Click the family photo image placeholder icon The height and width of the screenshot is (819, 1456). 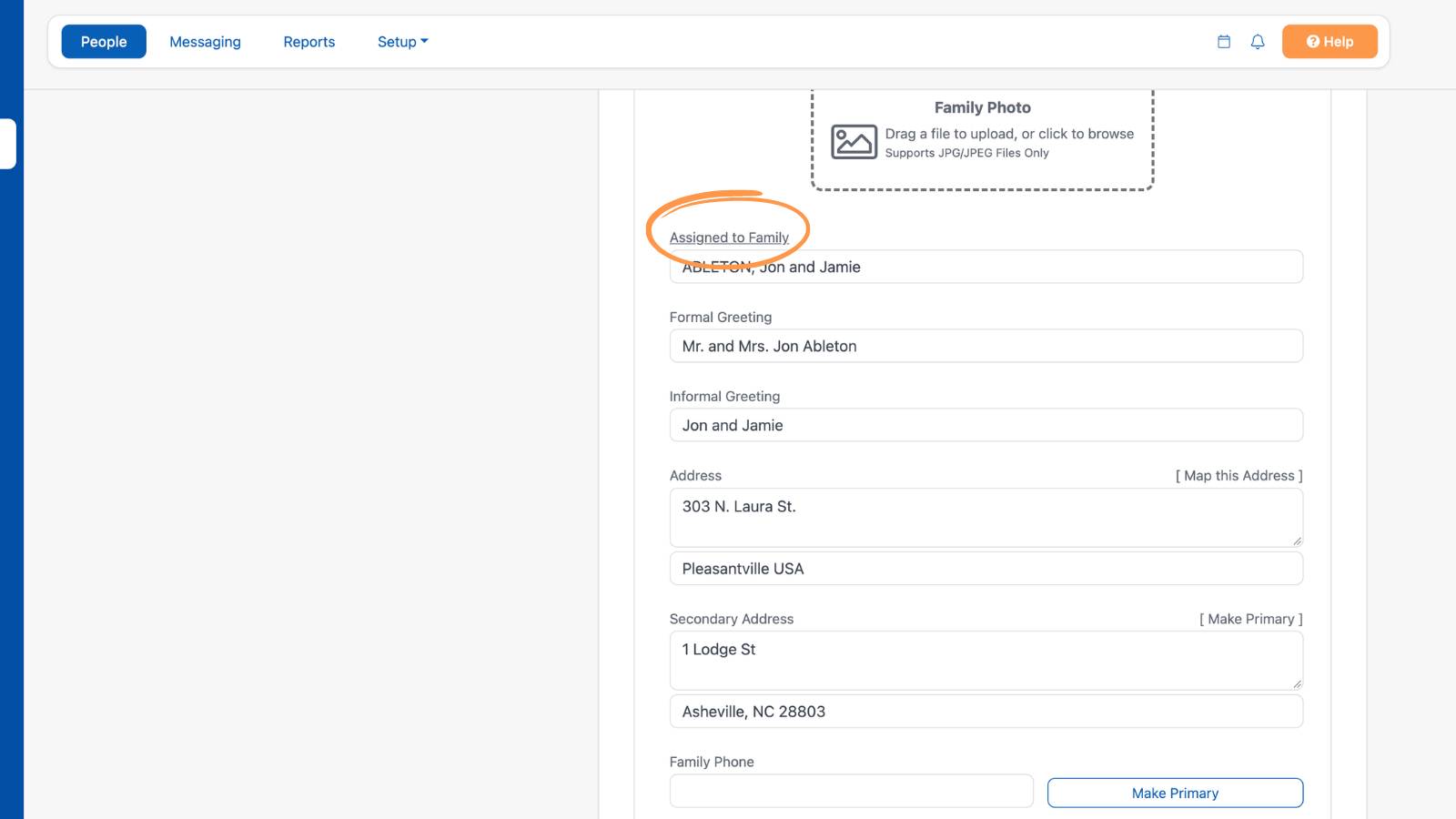(854, 142)
